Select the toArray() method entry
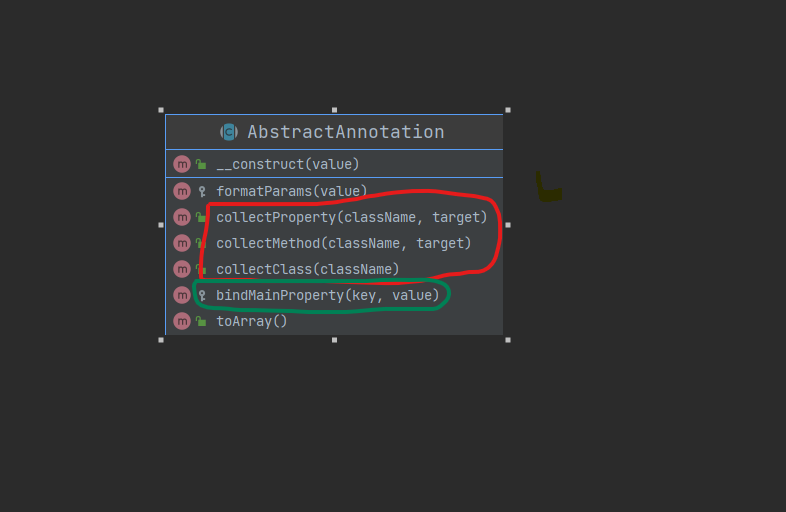786x512 pixels. click(252, 321)
